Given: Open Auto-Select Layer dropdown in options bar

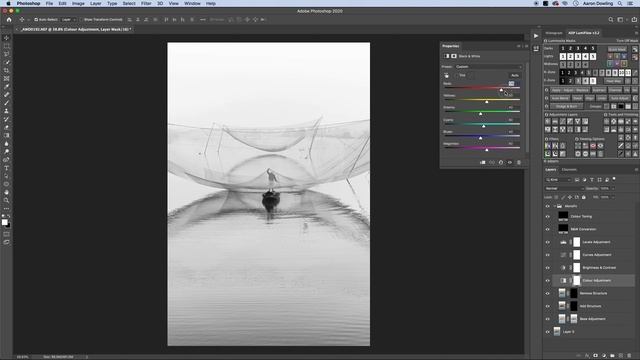Looking at the screenshot, I should coord(69,20).
